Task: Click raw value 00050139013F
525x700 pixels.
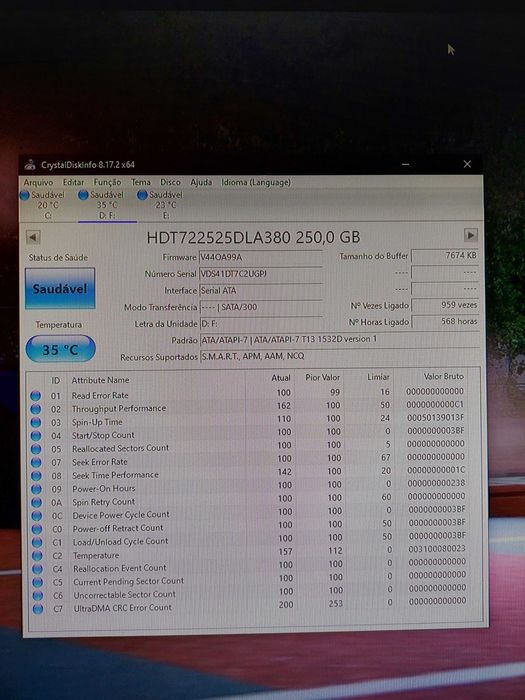Action: 436,418
